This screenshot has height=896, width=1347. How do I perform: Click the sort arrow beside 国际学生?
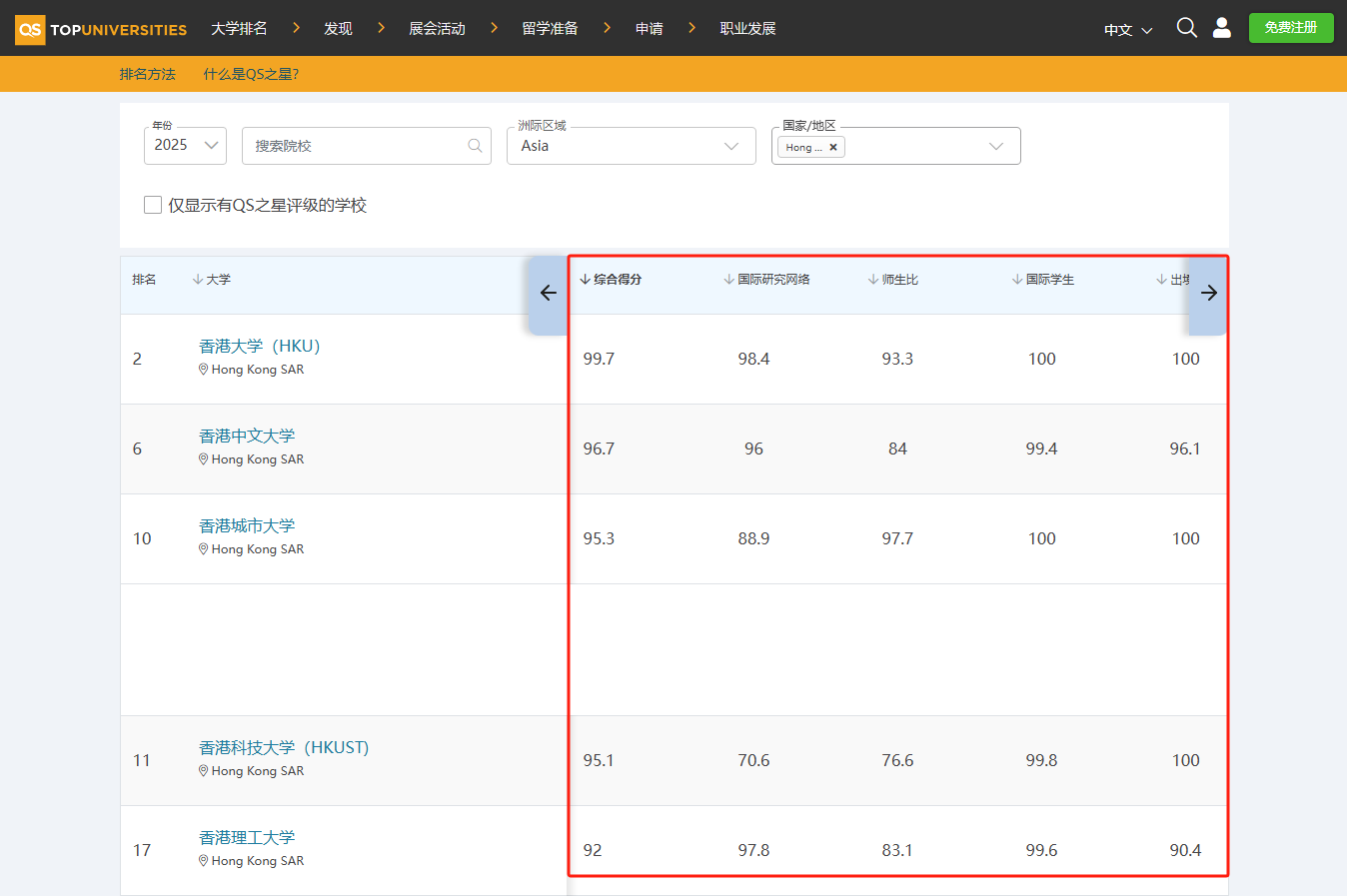point(1017,280)
